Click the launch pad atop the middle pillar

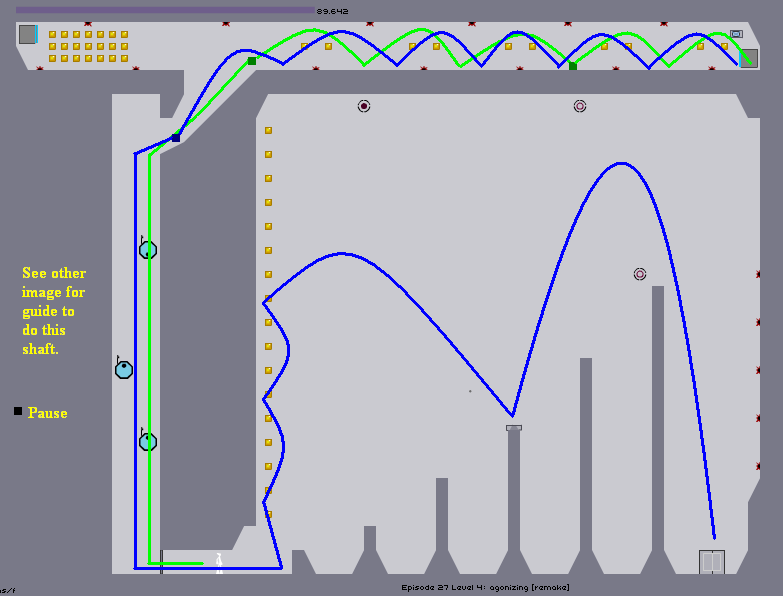[x=514, y=428]
